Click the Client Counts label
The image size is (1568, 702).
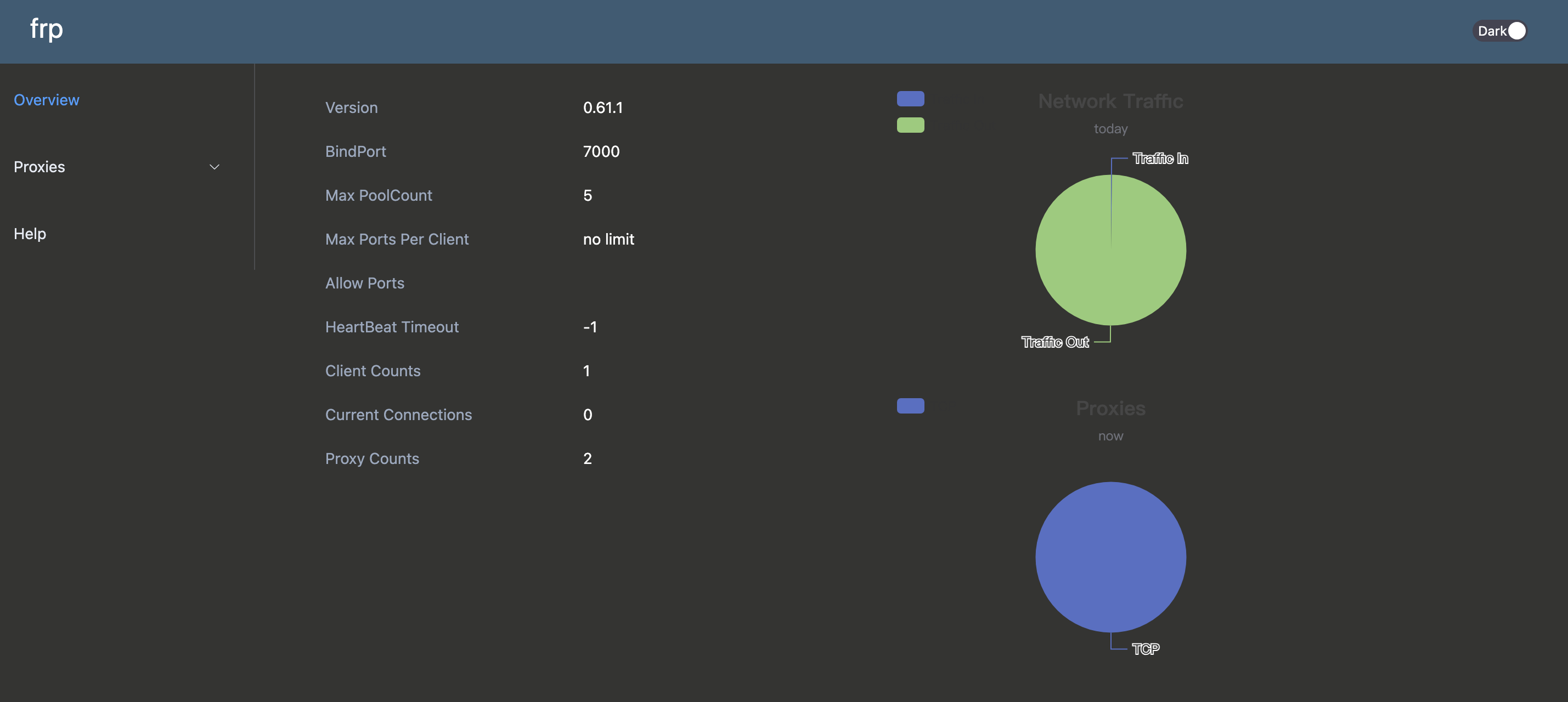373,371
